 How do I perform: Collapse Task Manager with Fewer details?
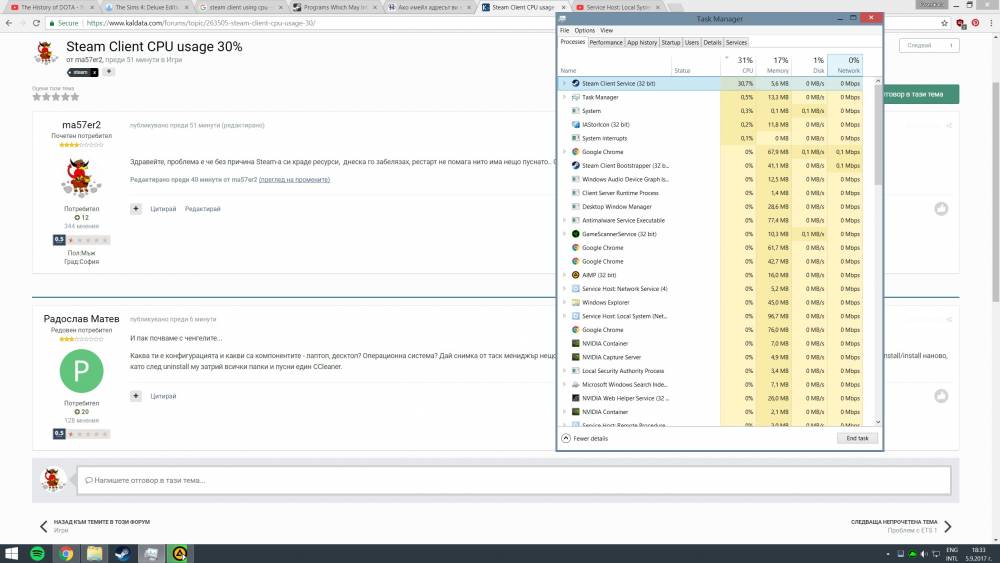click(585, 439)
